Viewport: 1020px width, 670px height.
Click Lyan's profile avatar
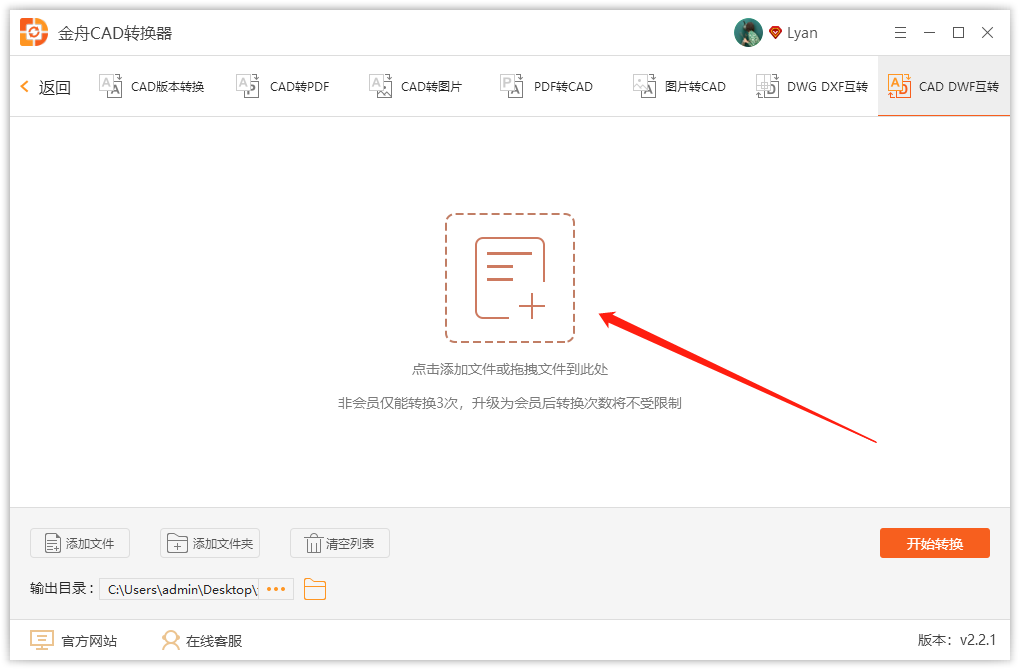tap(748, 31)
